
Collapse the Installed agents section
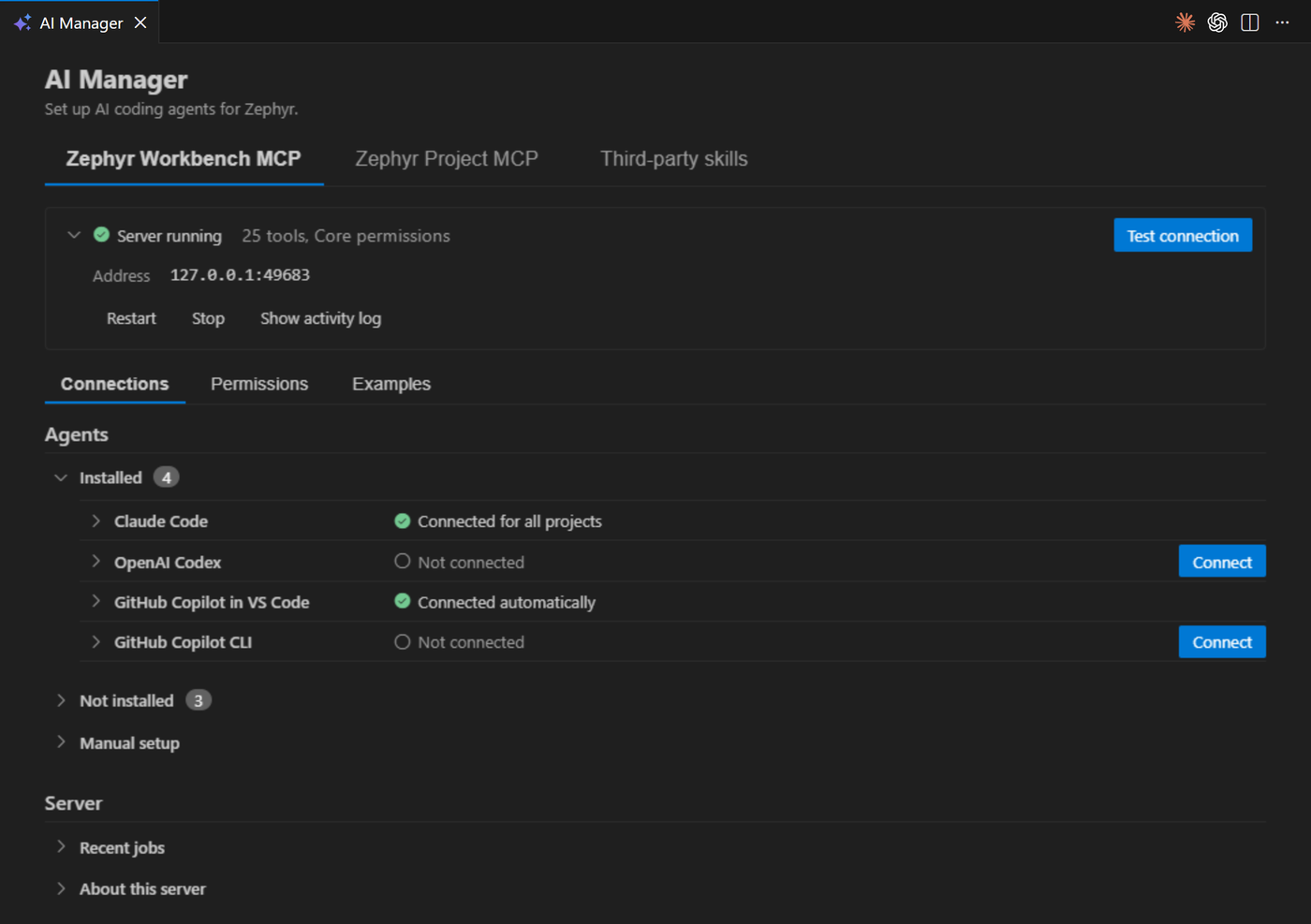tap(61, 477)
